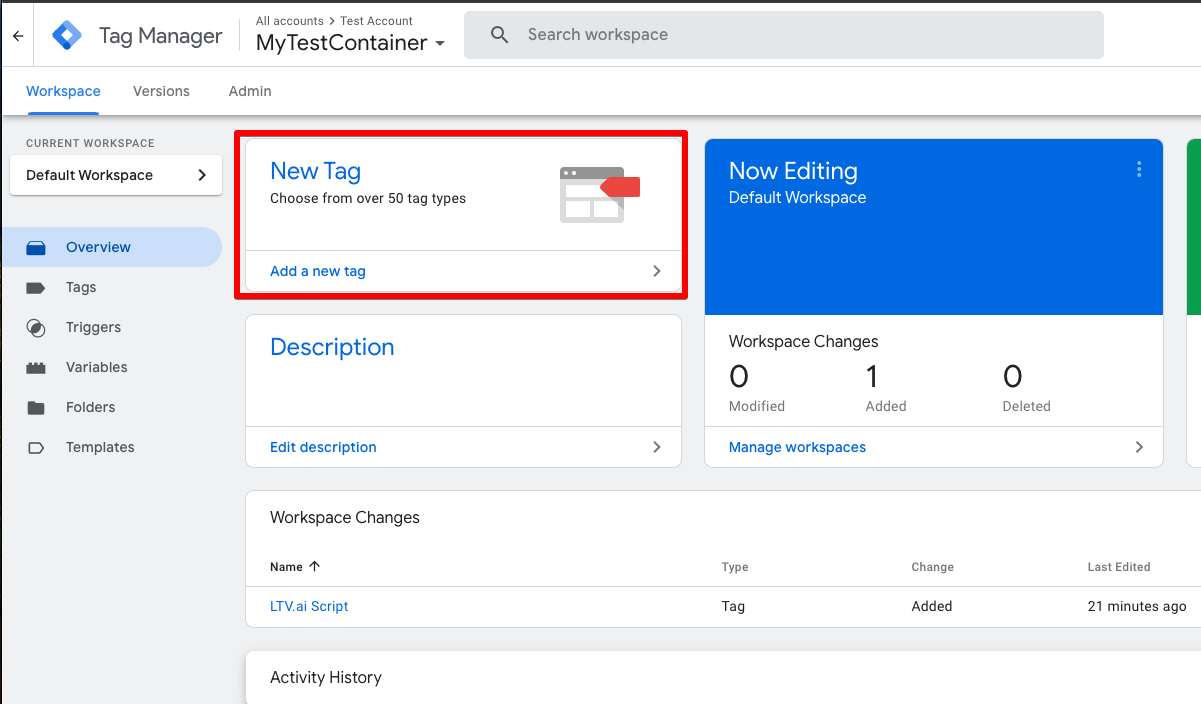Viewport: 1201px width, 704px height.
Task: Click the New Tag heading
Action: (315, 171)
